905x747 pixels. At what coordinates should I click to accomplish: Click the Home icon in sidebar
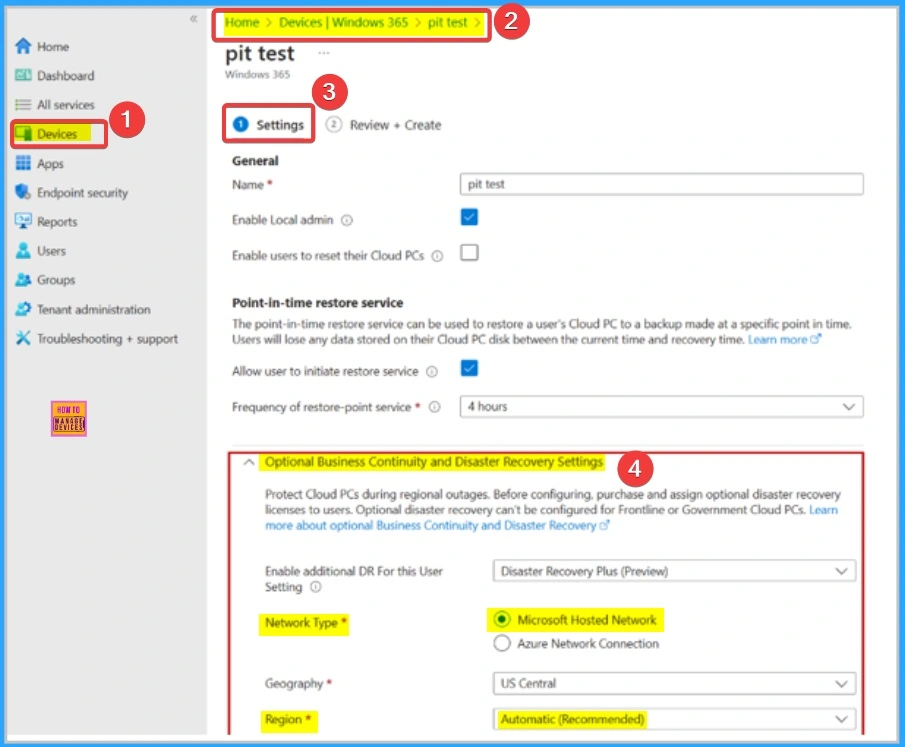pyautogui.click(x=23, y=46)
